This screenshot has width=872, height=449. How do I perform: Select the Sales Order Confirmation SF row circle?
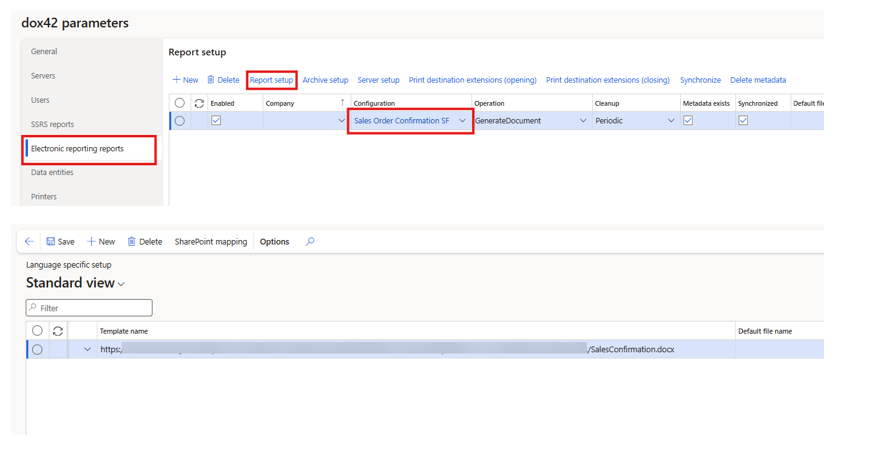(x=180, y=121)
